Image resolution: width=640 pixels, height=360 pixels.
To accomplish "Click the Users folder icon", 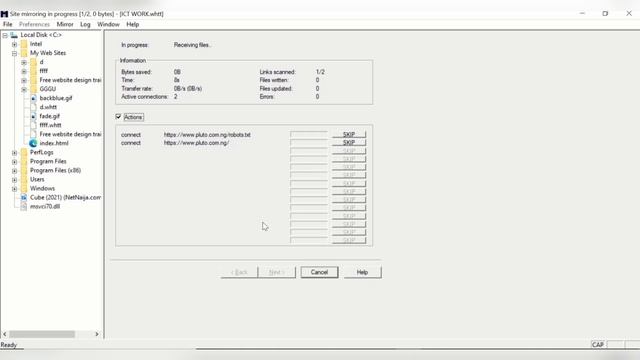I will click(x=24, y=179).
